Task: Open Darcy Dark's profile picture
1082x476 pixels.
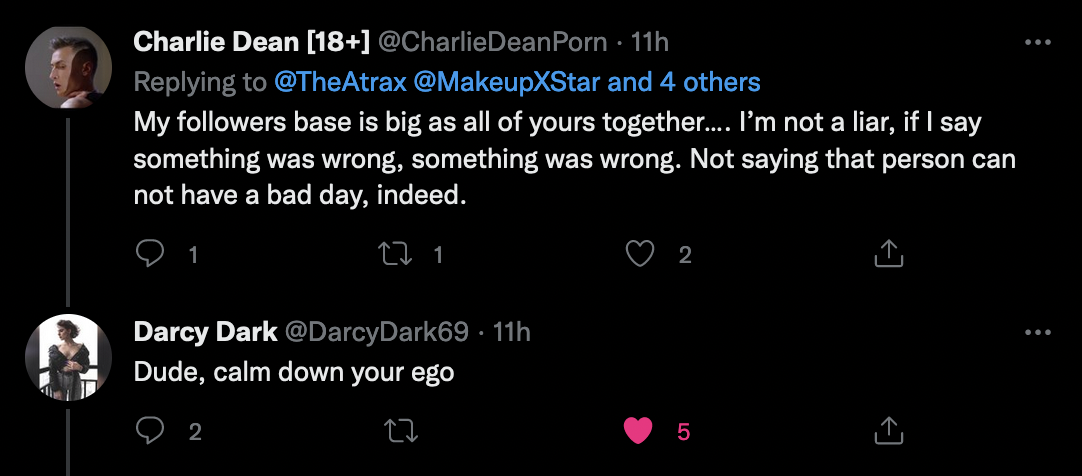Action: pos(67,357)
